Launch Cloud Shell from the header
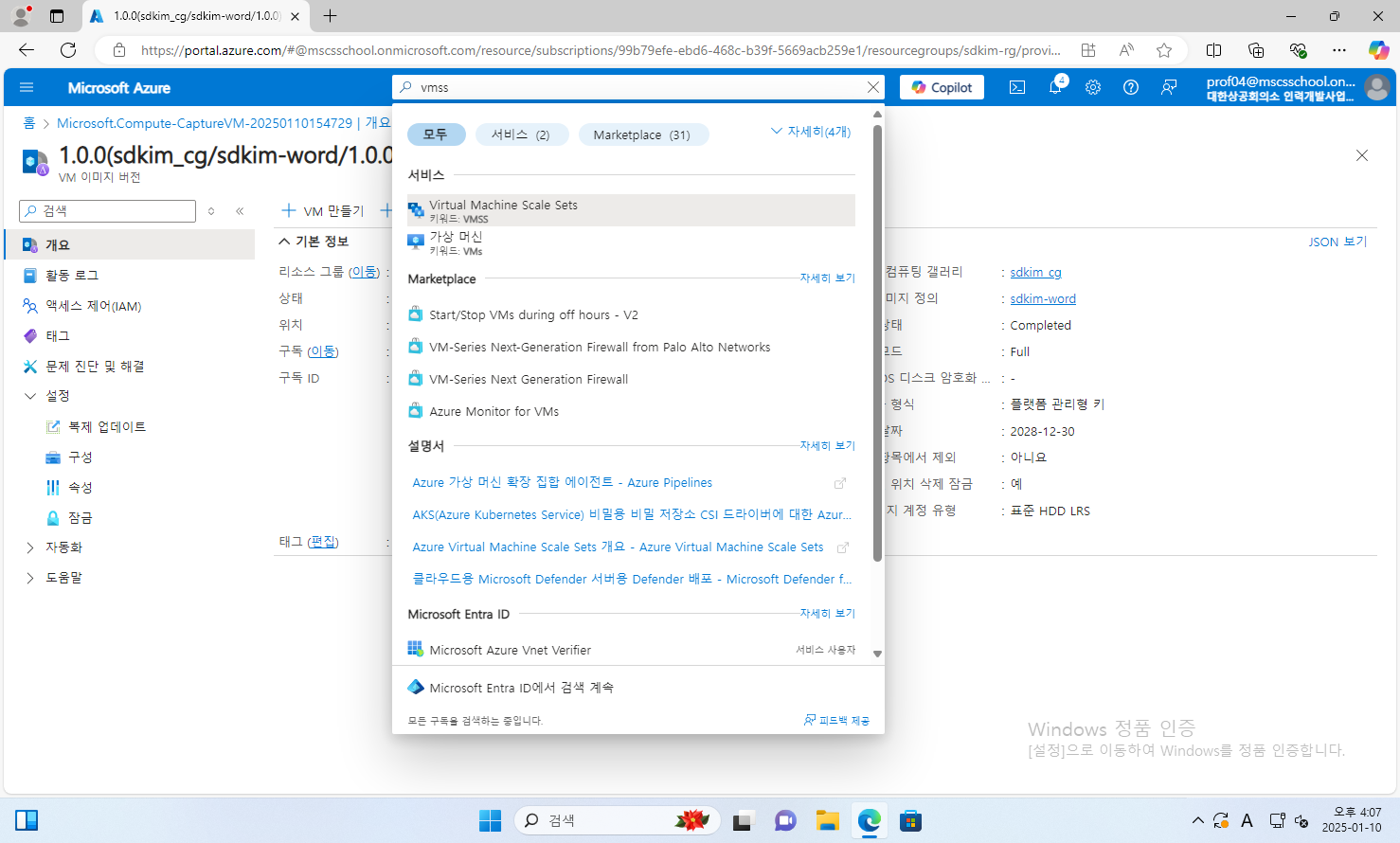1400x843 pixels. pos(1017,87)
